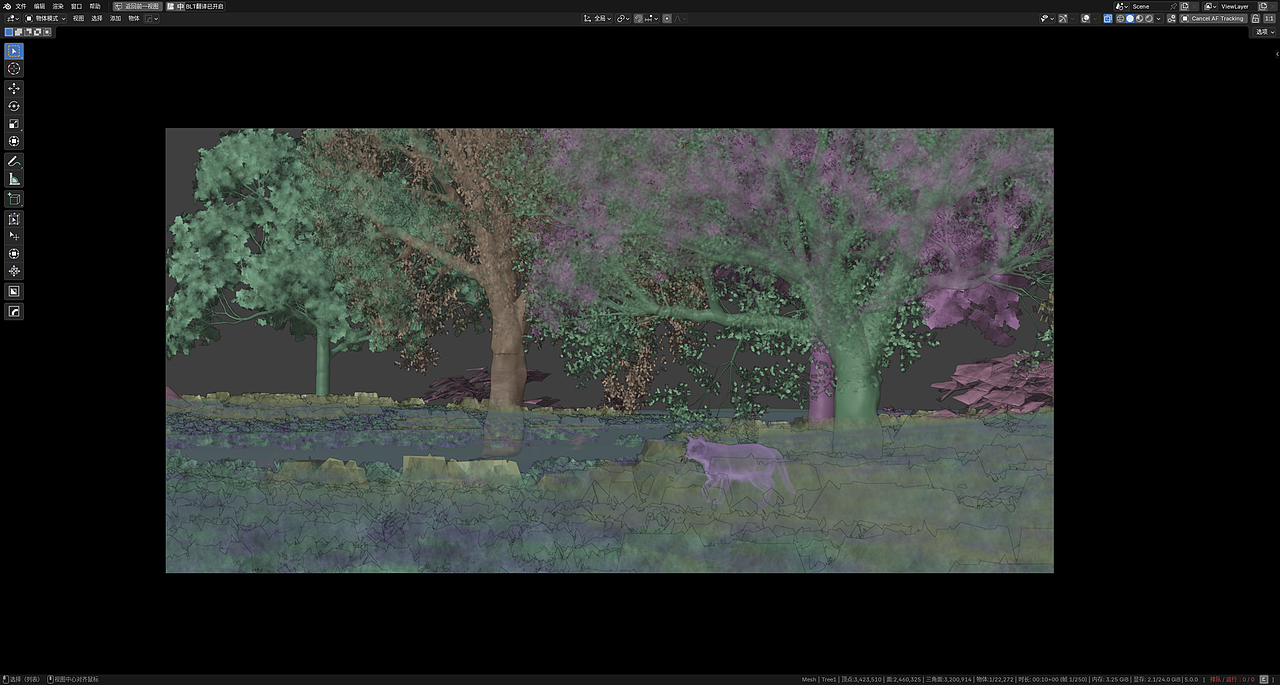Click the Blender logo menu icon
The width and height of the screenshot is (1280, 685).
[x=7, y=6]
